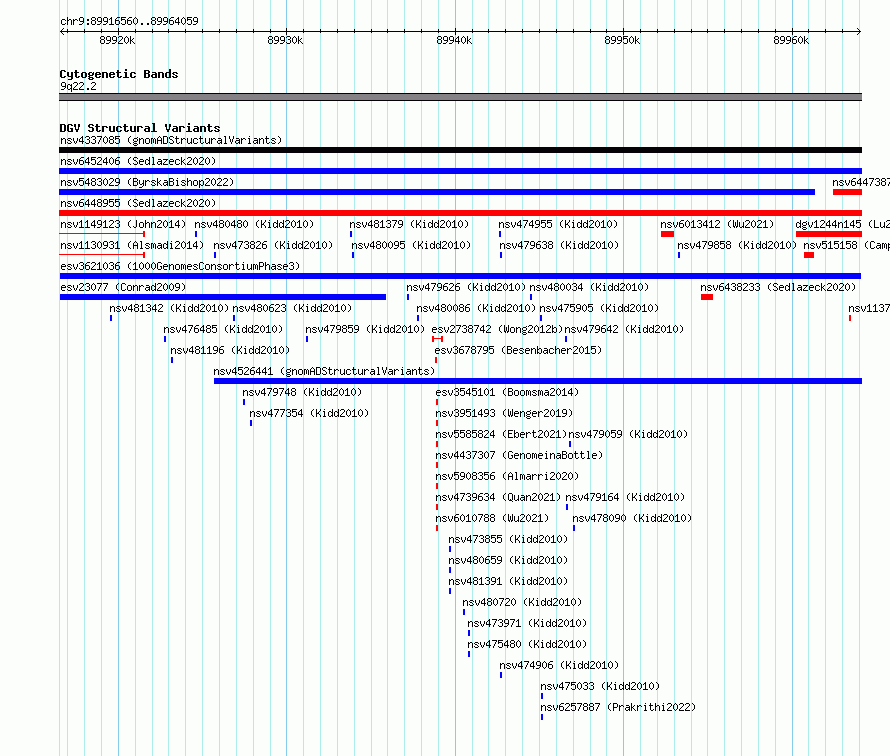Click nsv6010788 (Wu2021) variant
This screenshot has width=890, height=756.
click(492, 518)
